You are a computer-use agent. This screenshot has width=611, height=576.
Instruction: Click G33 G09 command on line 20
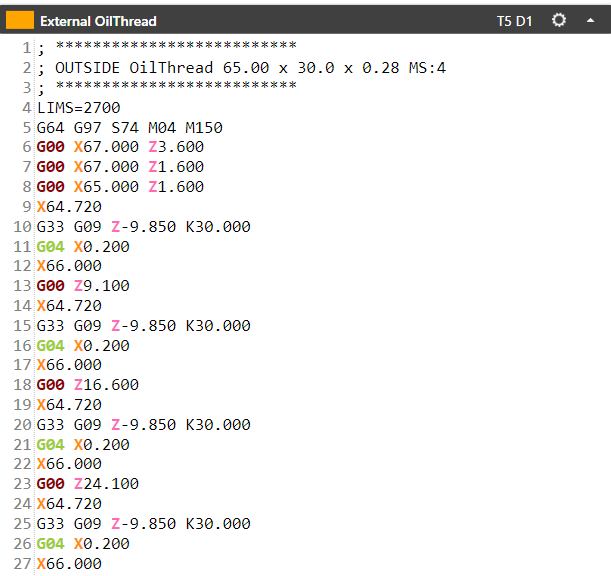[144, 424]
